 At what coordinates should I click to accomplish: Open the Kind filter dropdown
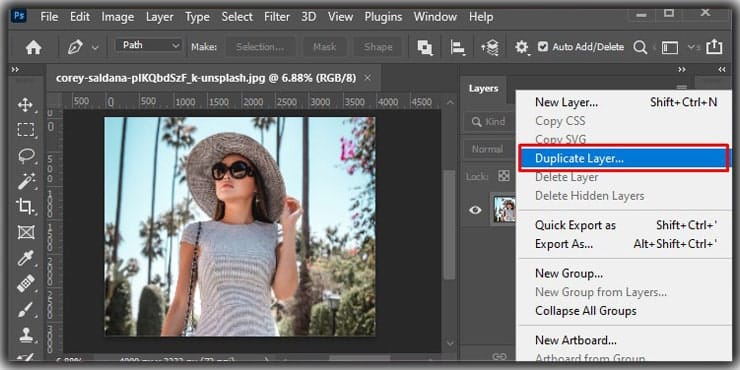[x=489, y=122]
